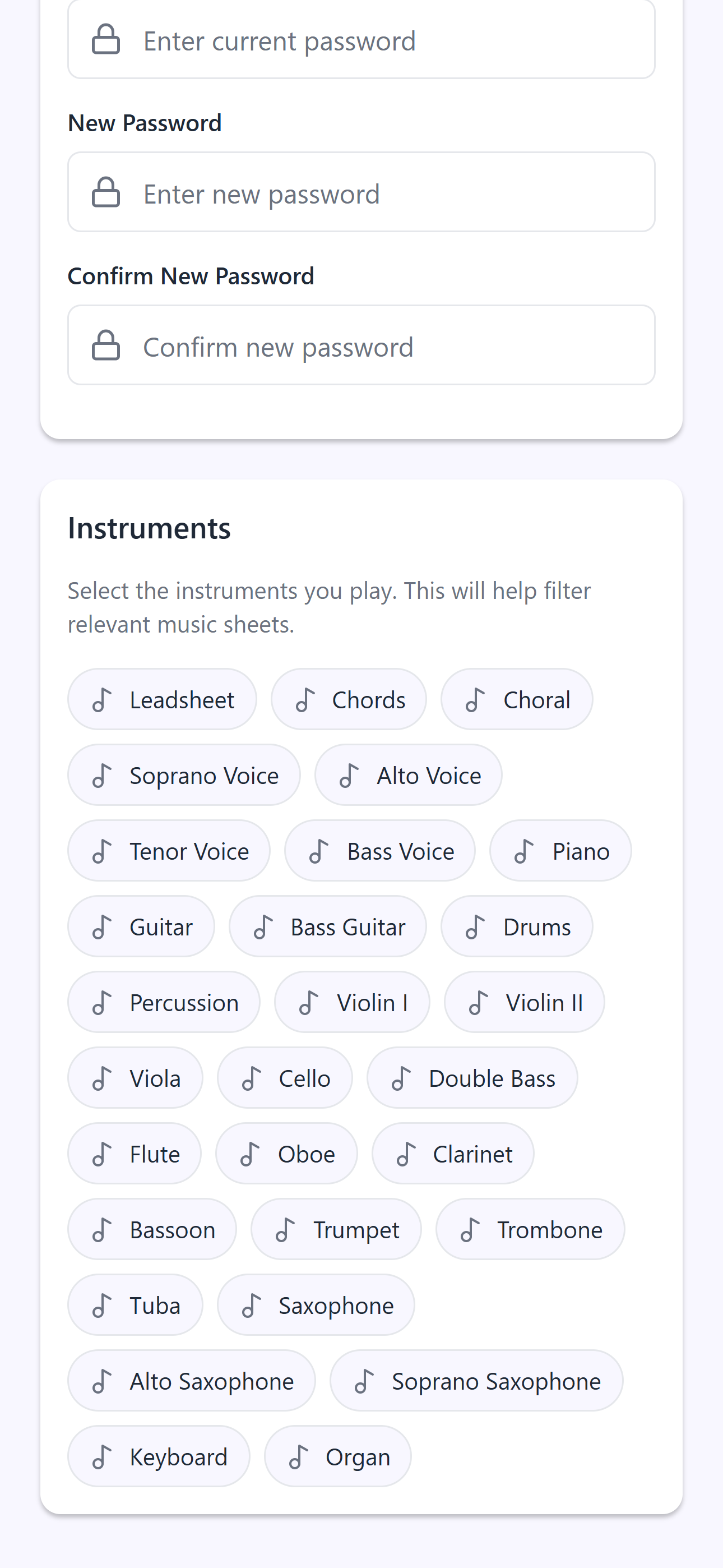Image resolution: width=723 pixels, height=1568 pixels.
Task: Click lock icon in new password field
Action: (105, 192)
